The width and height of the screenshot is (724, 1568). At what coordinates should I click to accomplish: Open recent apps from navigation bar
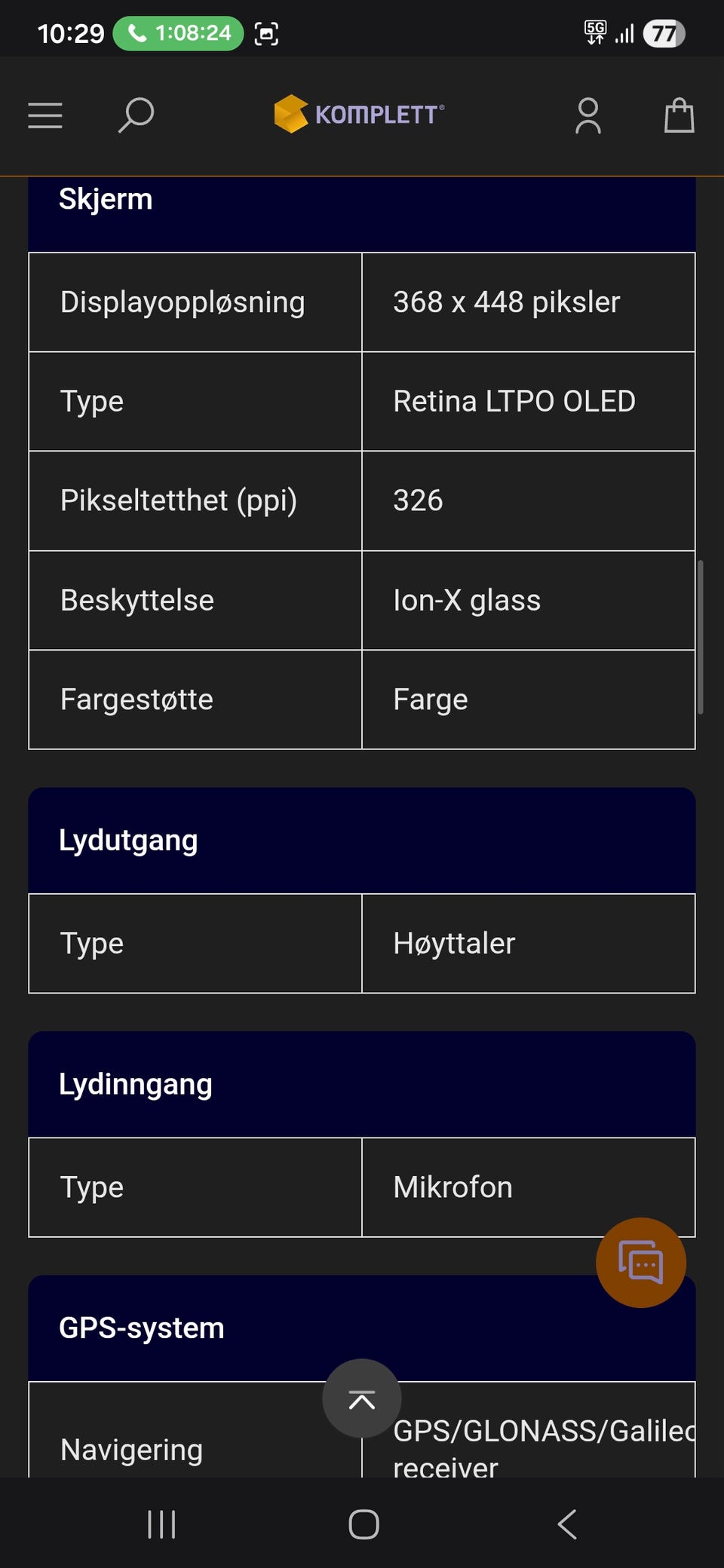(161, 1524)
